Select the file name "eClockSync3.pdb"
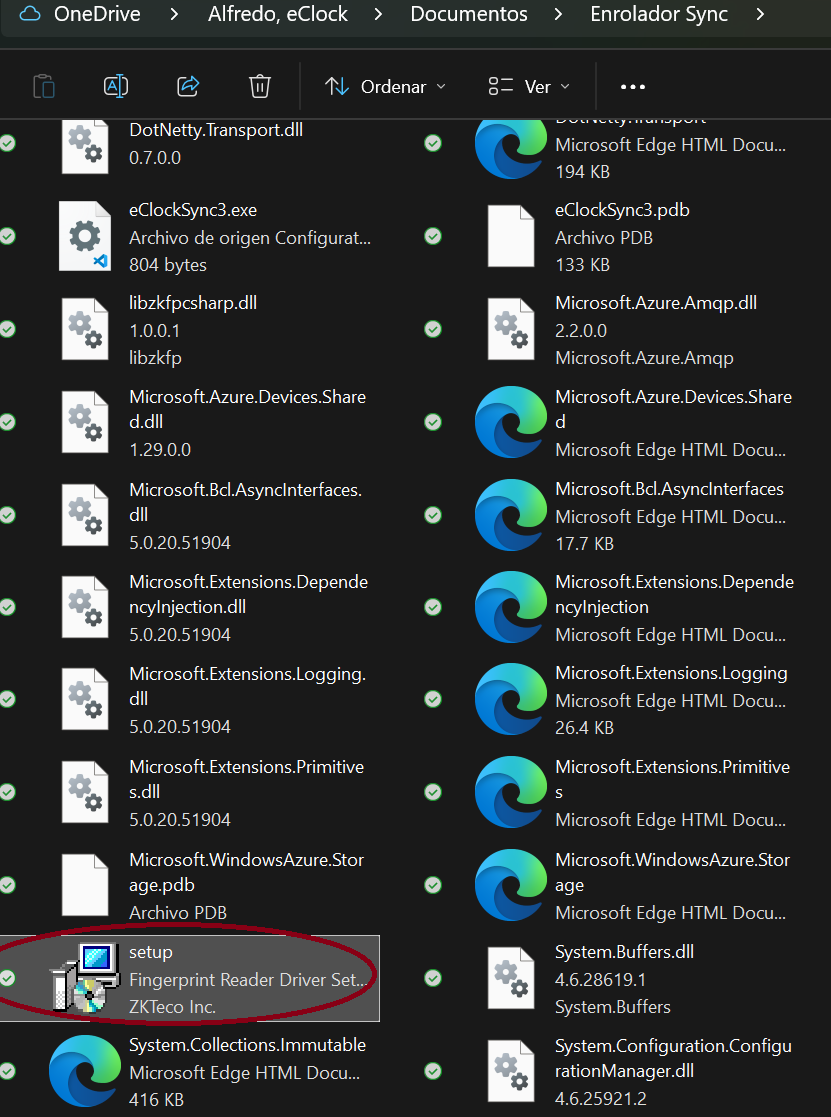Screen dimensions: 831x1117 [x=622, y=210]
